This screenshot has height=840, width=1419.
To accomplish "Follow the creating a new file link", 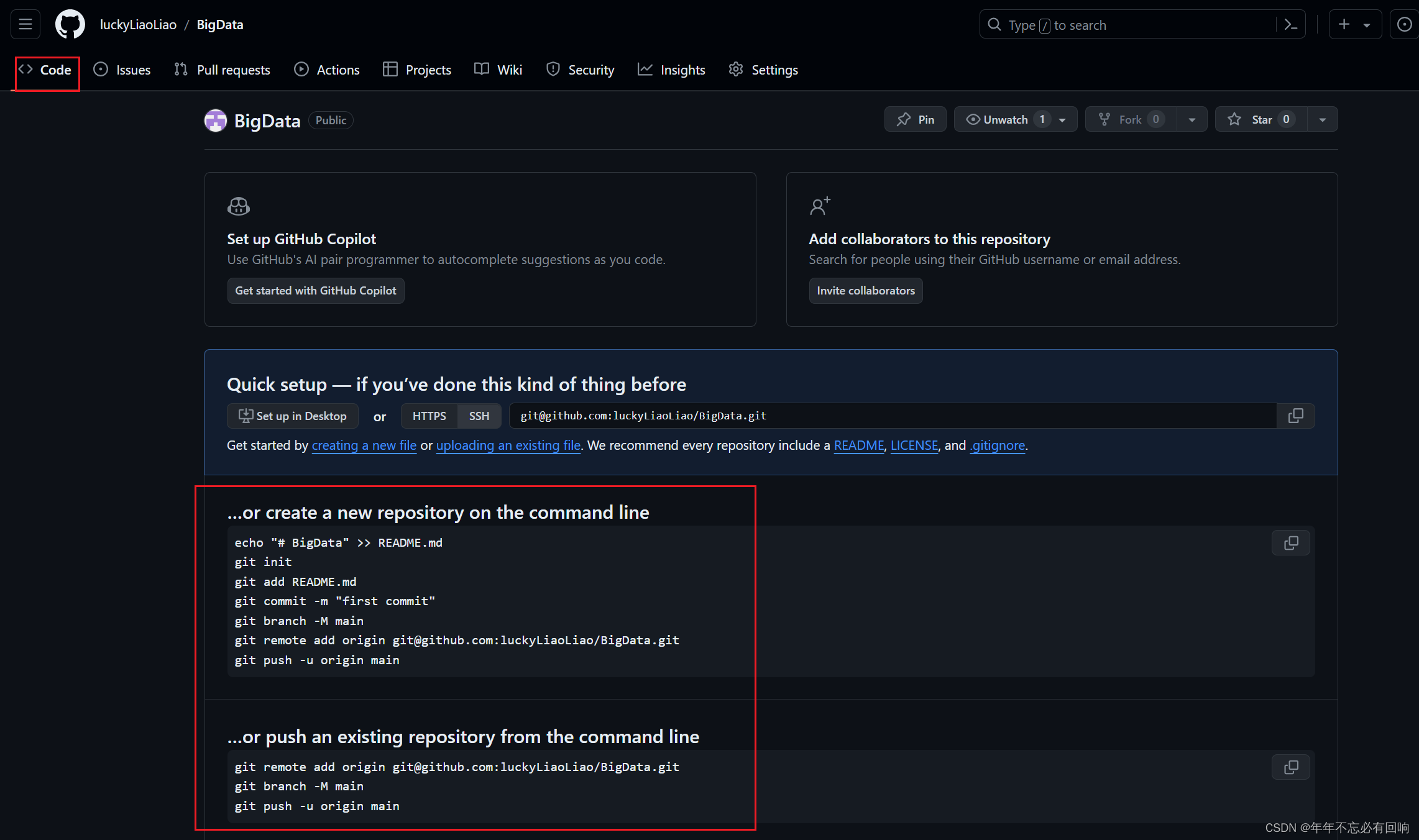I will coord(364,445).
